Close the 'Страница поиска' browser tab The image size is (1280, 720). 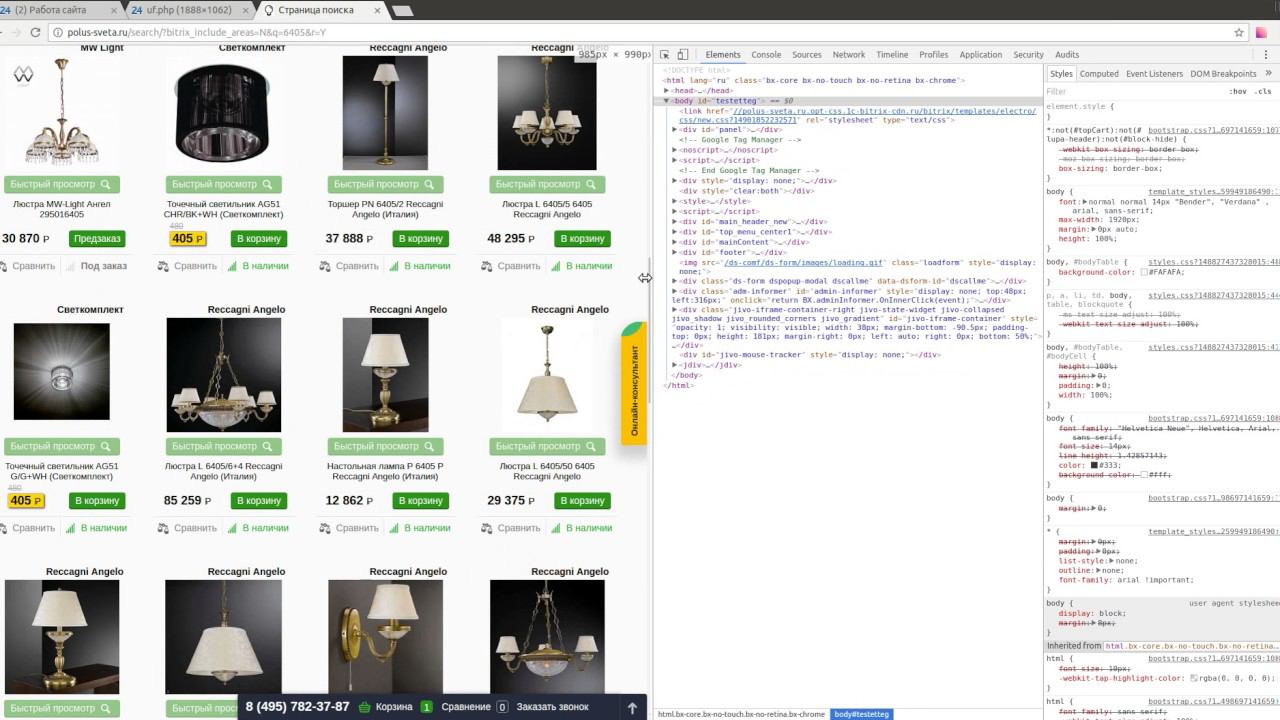375,10
